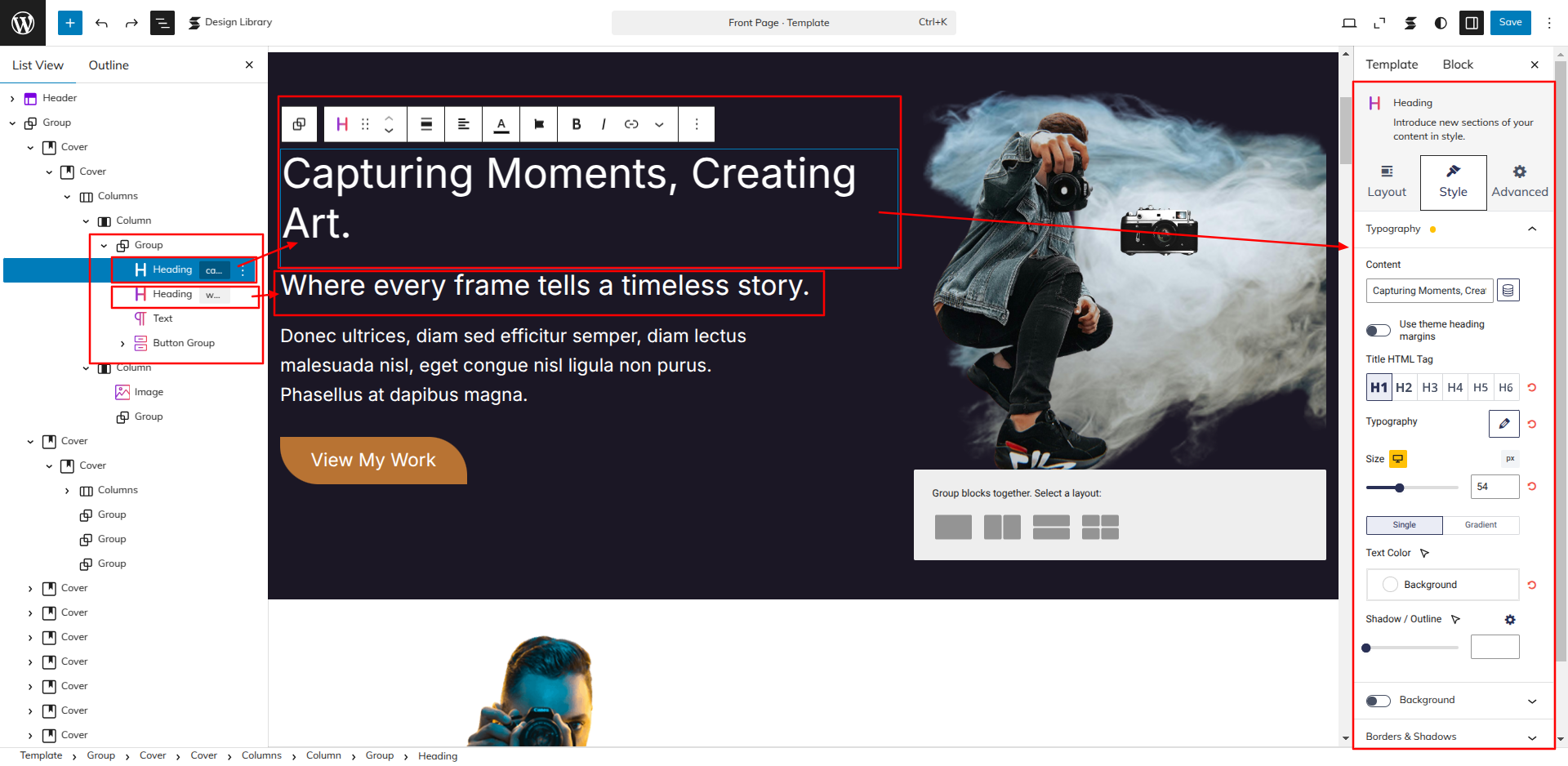Image resolution: width=1568 pixels, height=766 pixels.
Task: Choose the two-column group layout
Action: tap(1002, 528)
